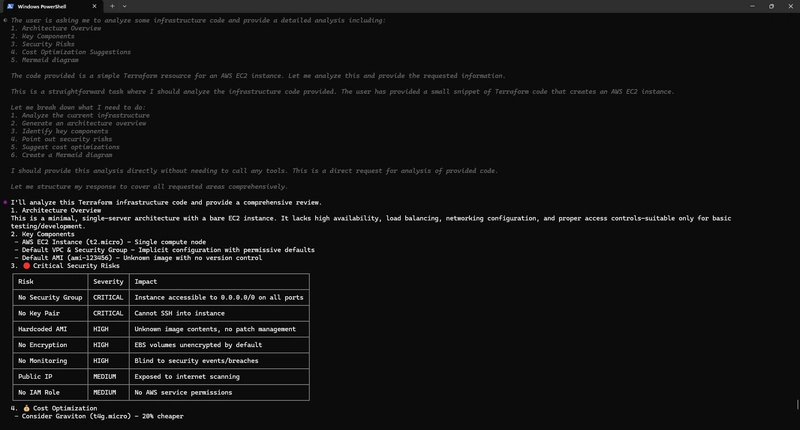Click the Risk column header
This screenshot has width=800, height=430.
pyautogui.click(x=26, y=282)
